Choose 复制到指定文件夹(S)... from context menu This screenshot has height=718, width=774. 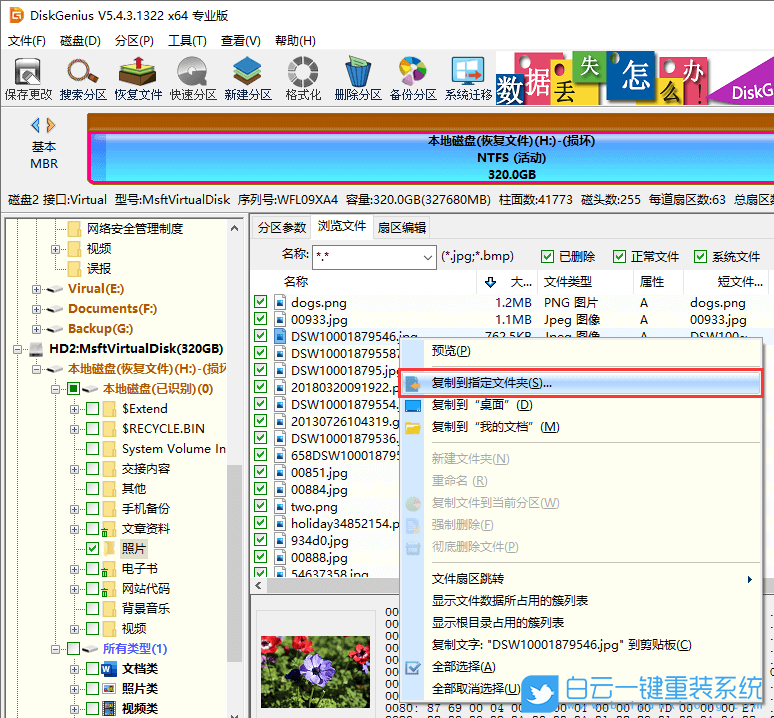tap(491, 383)
